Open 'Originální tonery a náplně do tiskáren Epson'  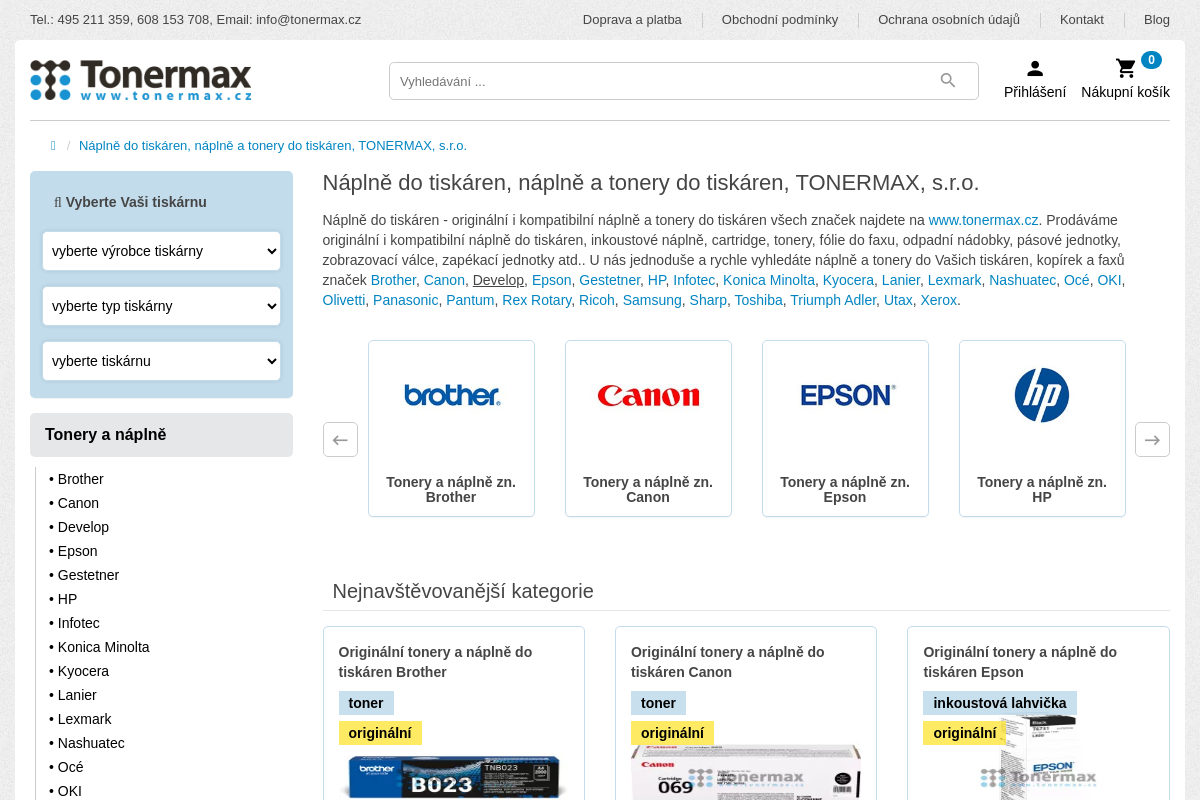1020,662
